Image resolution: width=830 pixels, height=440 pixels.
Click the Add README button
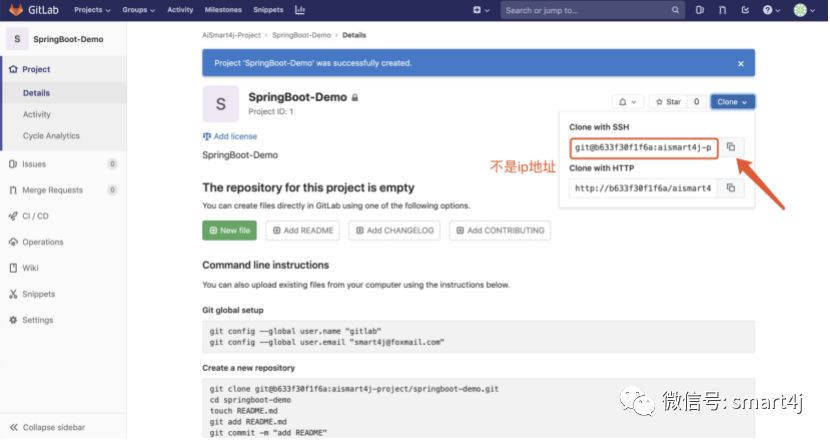tap(303, 230)
